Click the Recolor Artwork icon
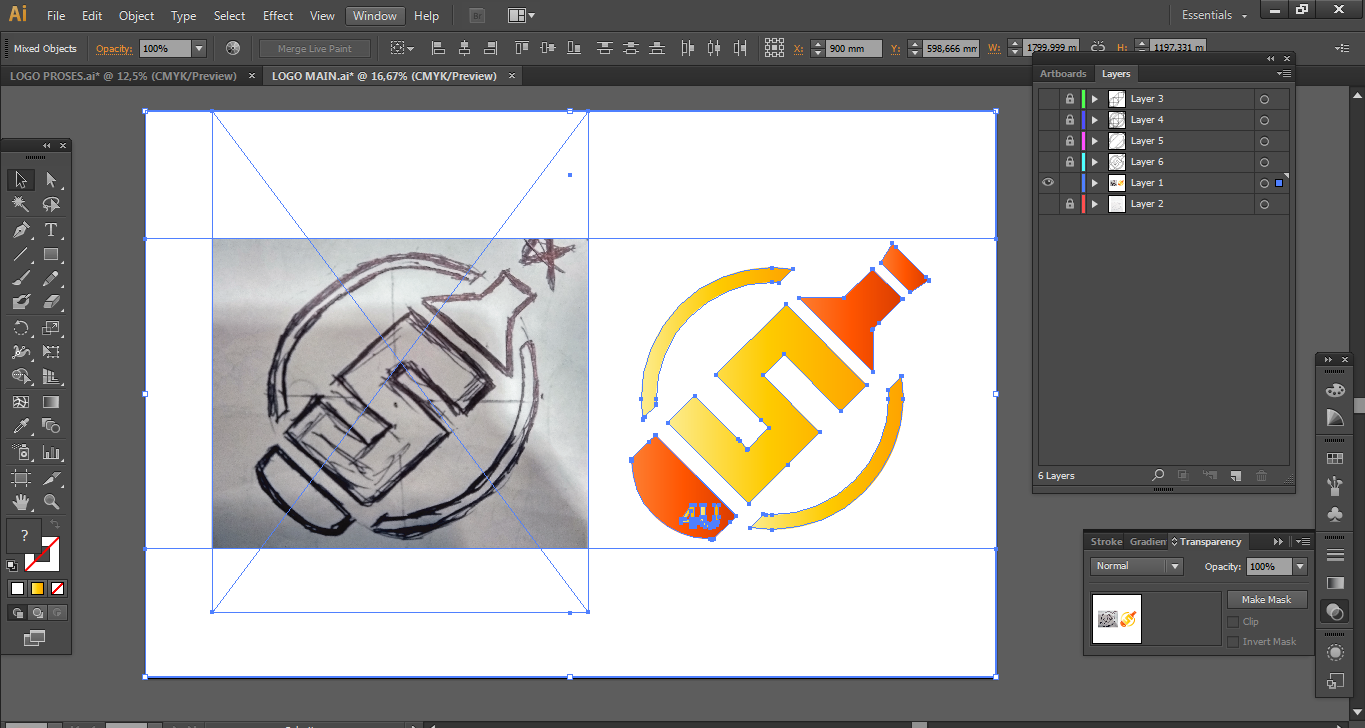 [233, 48]
